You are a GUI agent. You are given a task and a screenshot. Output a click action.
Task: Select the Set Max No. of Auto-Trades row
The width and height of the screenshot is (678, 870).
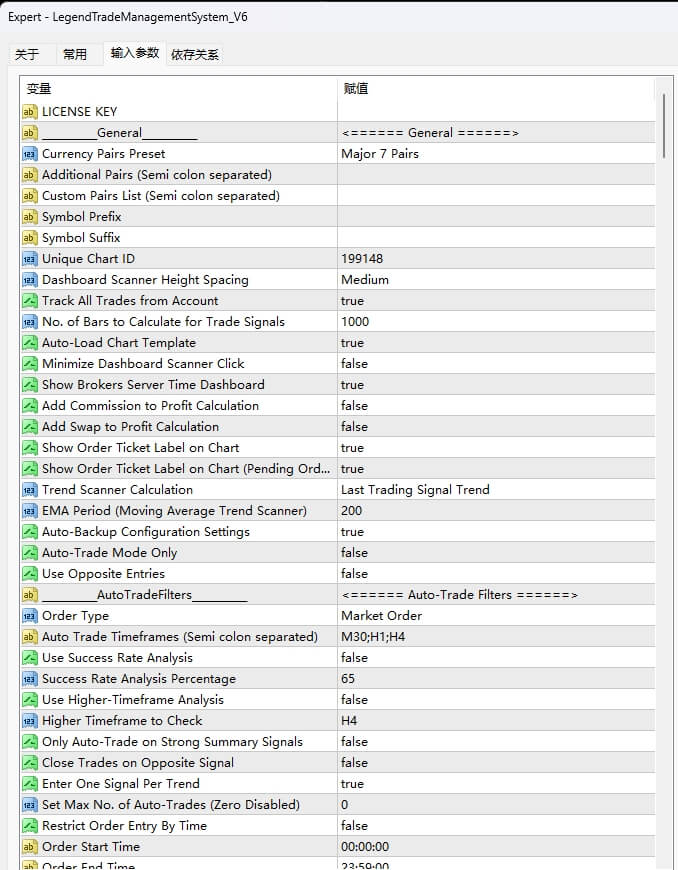pyautogui.click(x=338, y=805)
